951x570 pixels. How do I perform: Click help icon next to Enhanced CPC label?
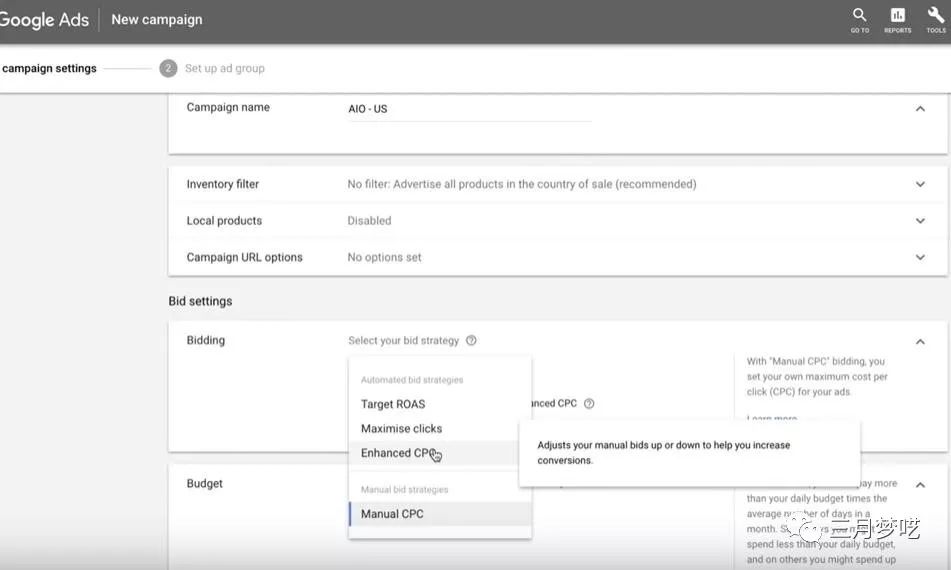589,404
